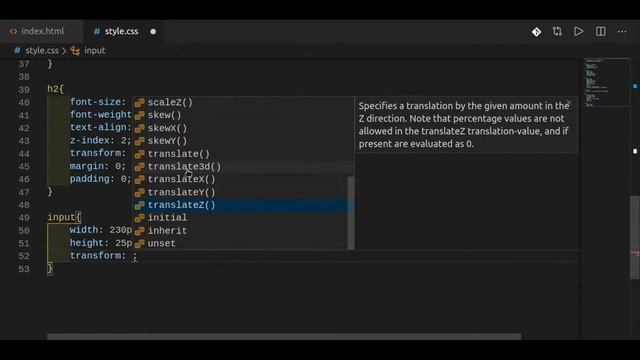
Task: Click the closing brace on line 53
Action: pos(50,268)
